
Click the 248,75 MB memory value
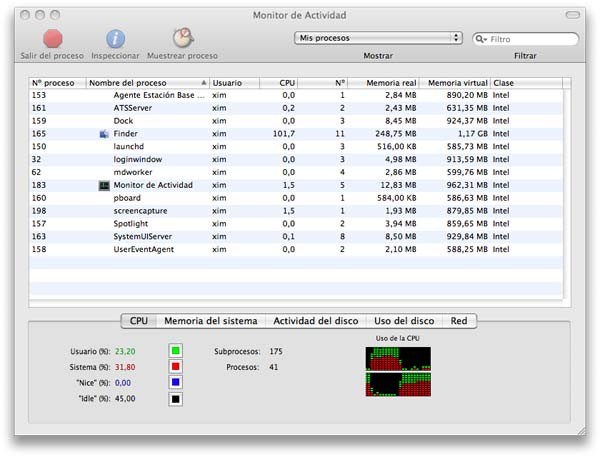tap(396, 134)
